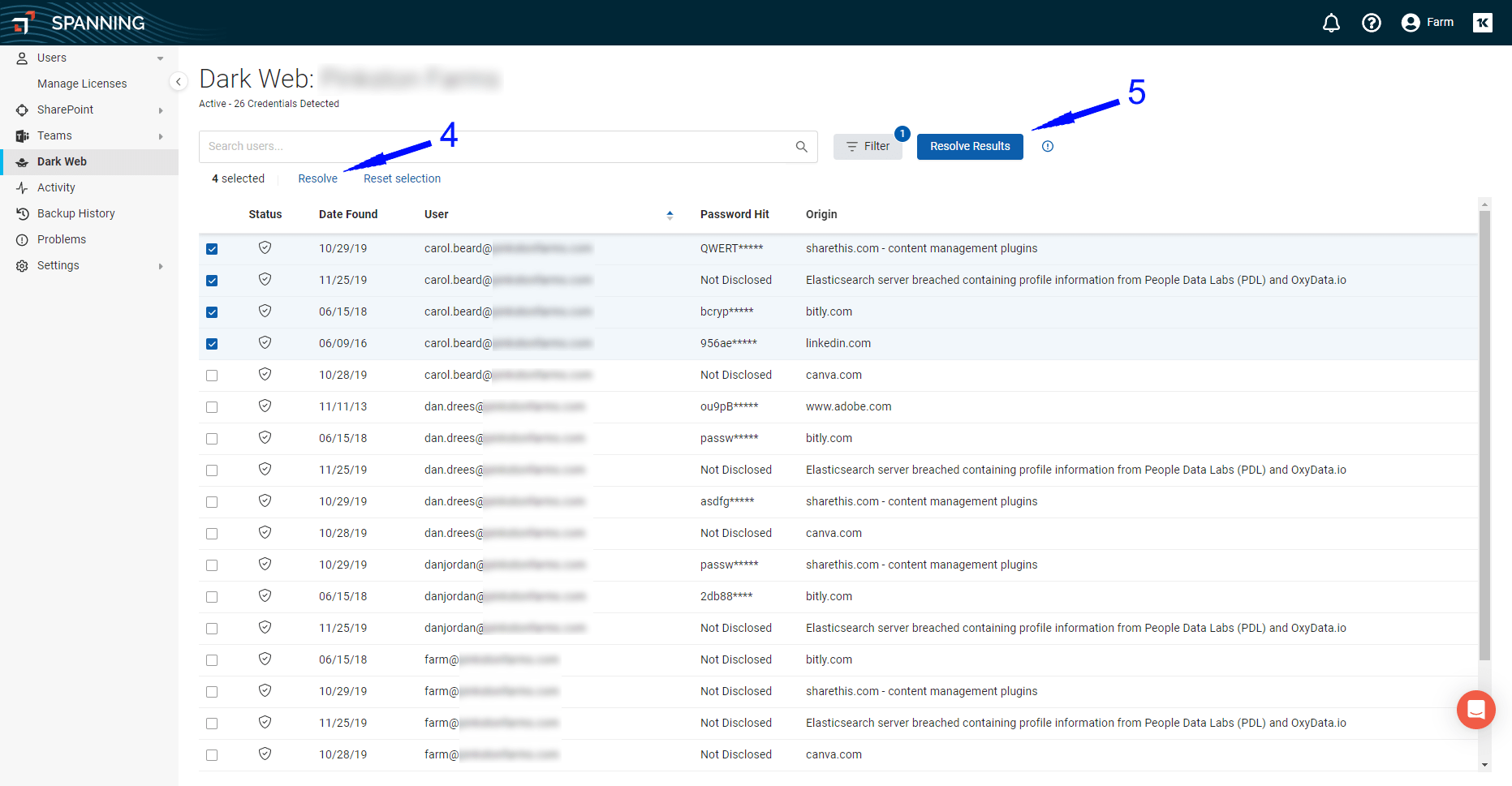Click the Users person icon in sidebar
Image resolution: width=1512 pixels, height=786 pixels.
coord(22,58)
